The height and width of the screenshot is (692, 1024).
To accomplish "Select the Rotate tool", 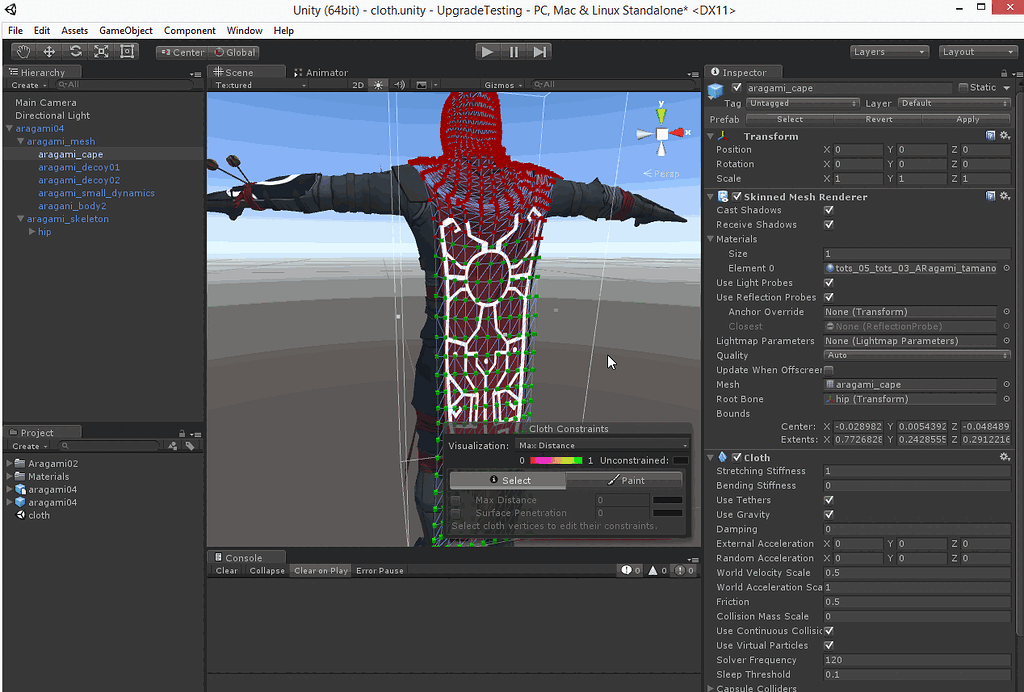I will (x=75, y=52).
